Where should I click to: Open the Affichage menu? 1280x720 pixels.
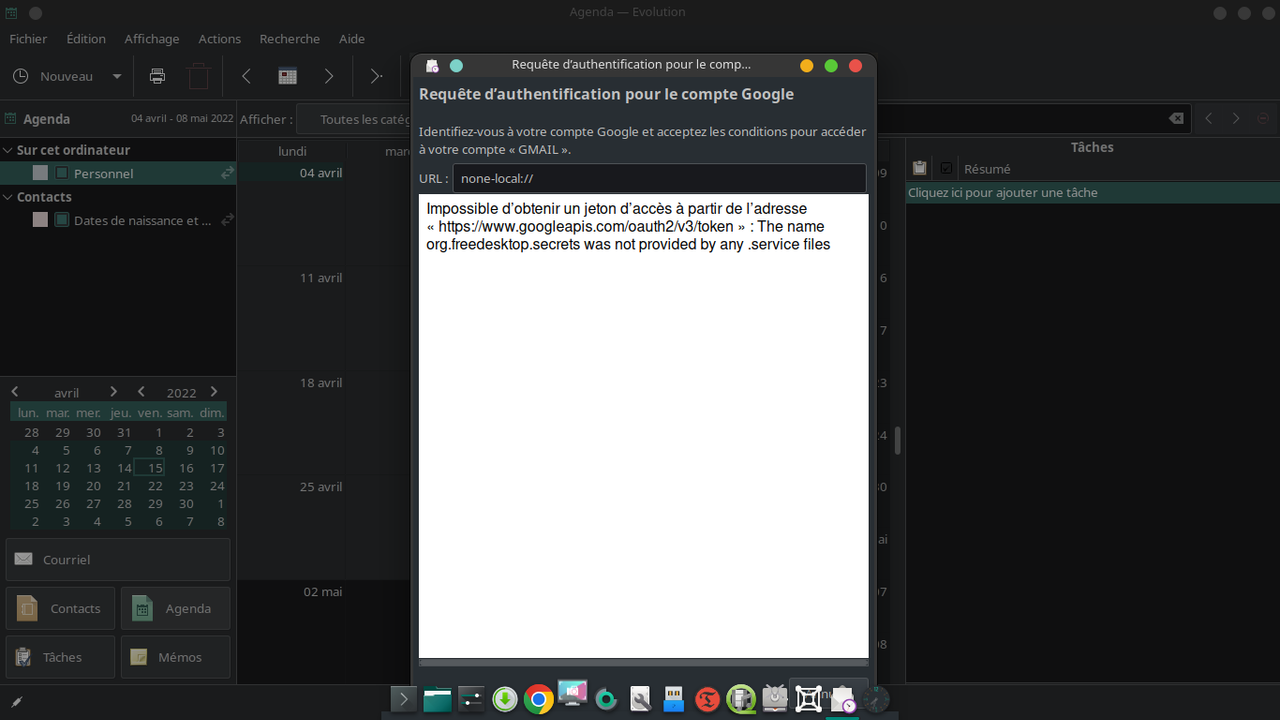coord(152,38)
